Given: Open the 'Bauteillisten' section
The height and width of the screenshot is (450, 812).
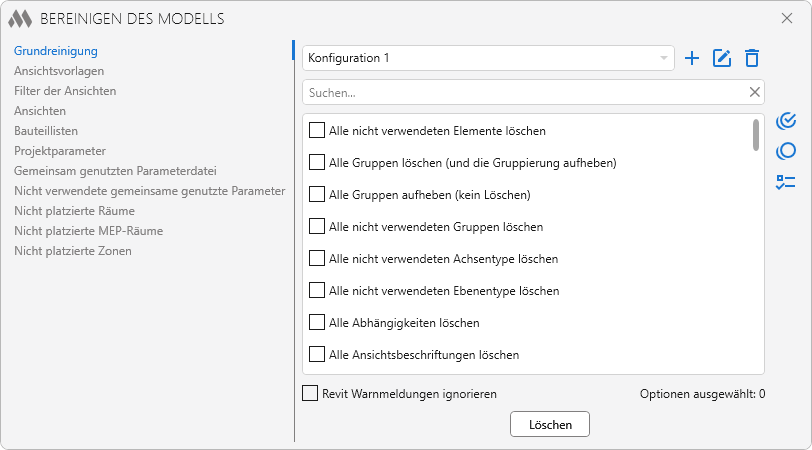Looking at the screenshot, I should tap(46, 131).
